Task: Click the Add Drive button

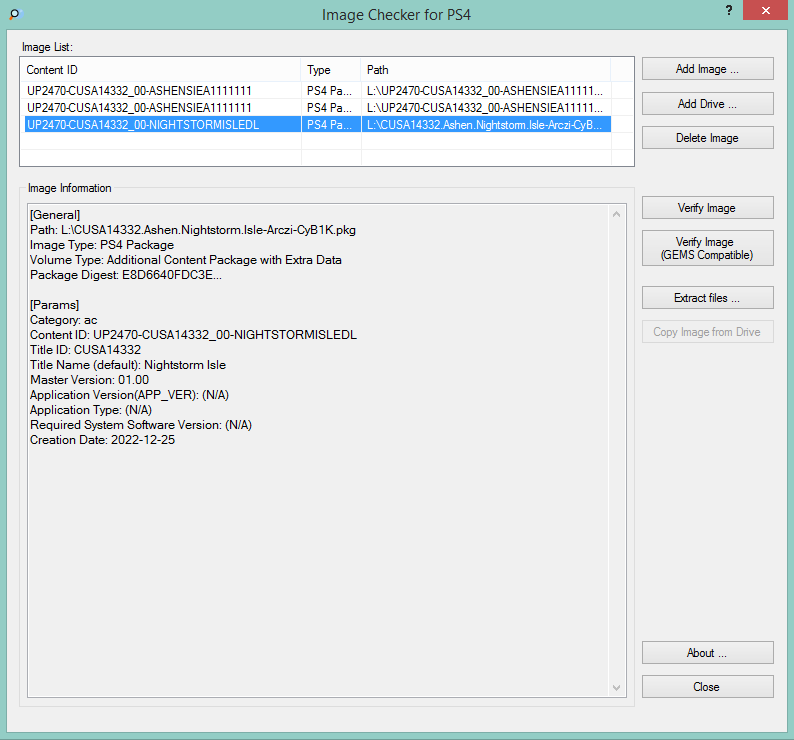Action: pos(707,104)
